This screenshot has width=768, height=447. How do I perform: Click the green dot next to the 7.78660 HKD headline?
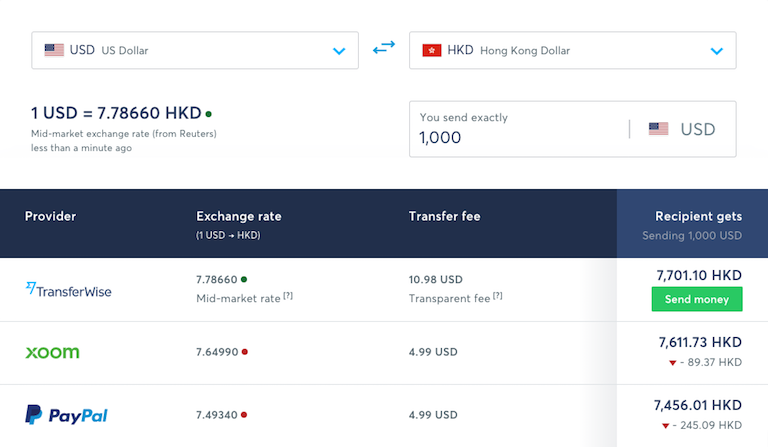click(209, 114)
